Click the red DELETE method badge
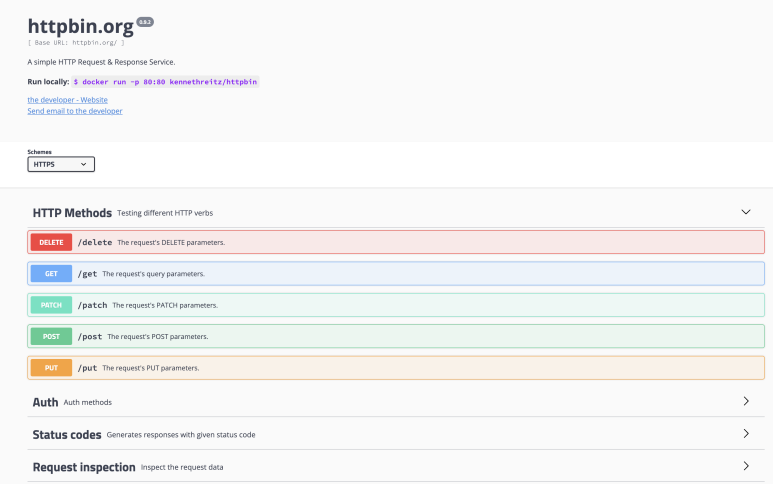The width and height of the screenshot is (773, 484). tap(51, 242)
